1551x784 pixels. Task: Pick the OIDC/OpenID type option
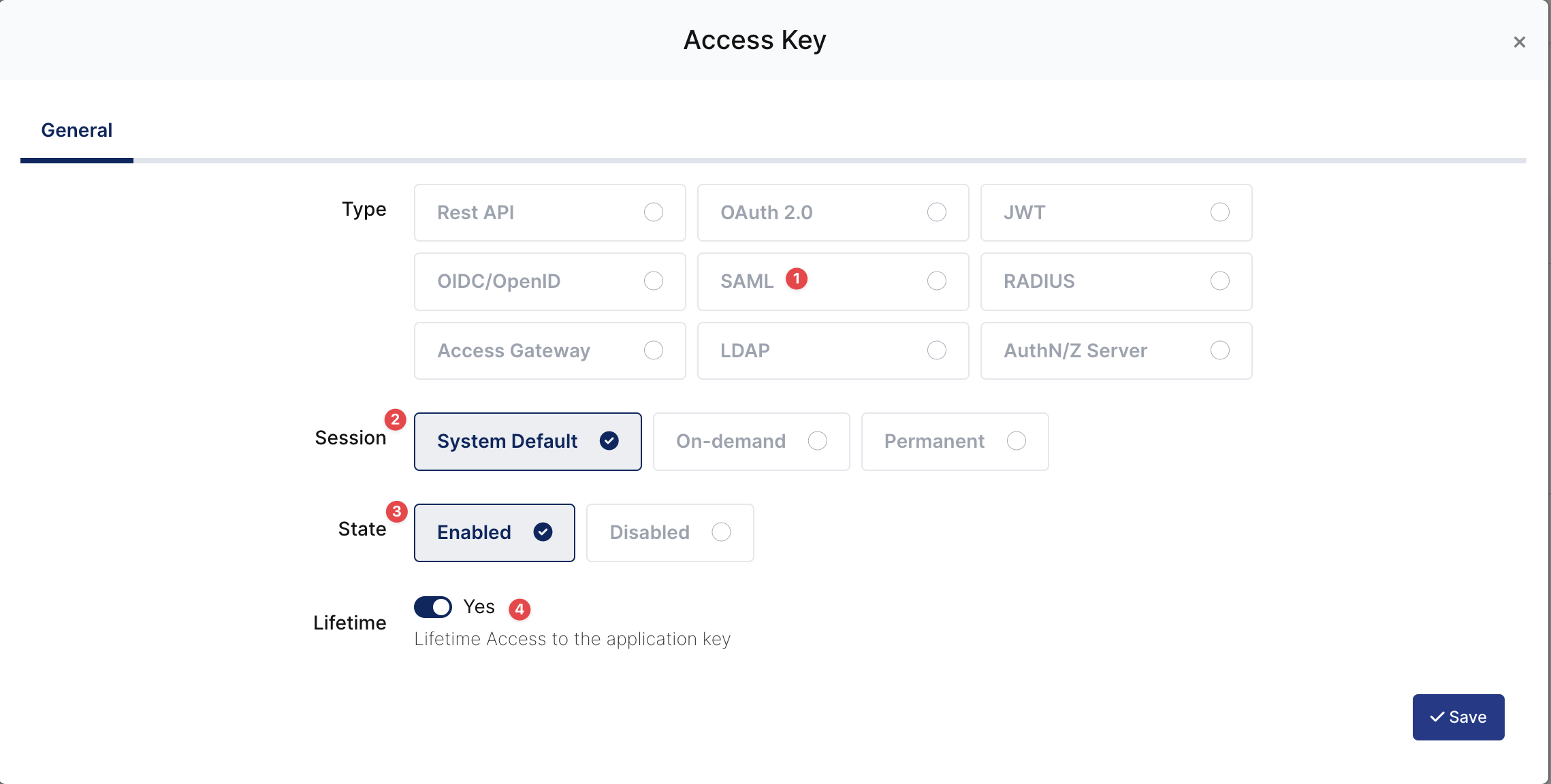click(549, 282)
